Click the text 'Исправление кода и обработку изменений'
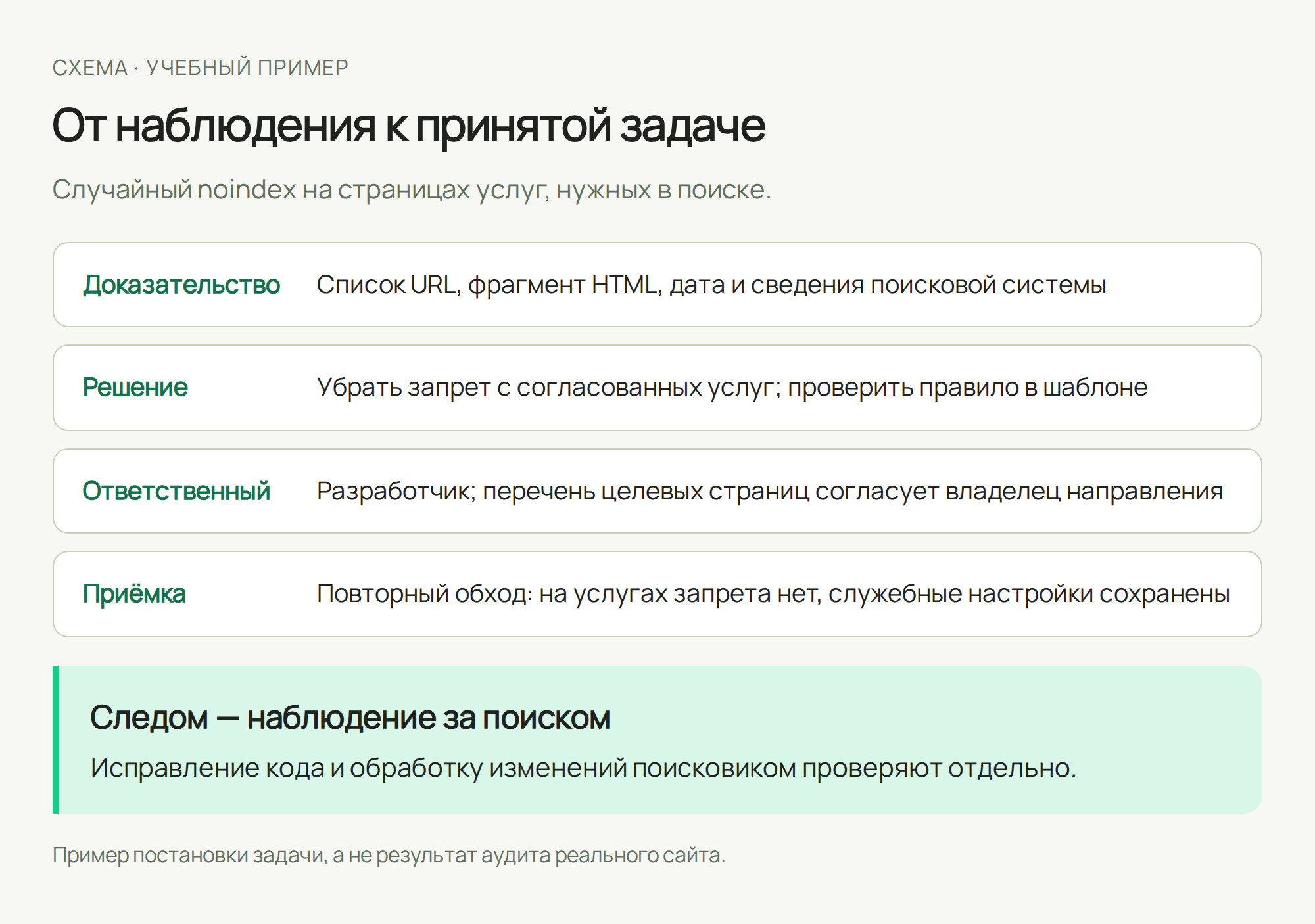 359,768
